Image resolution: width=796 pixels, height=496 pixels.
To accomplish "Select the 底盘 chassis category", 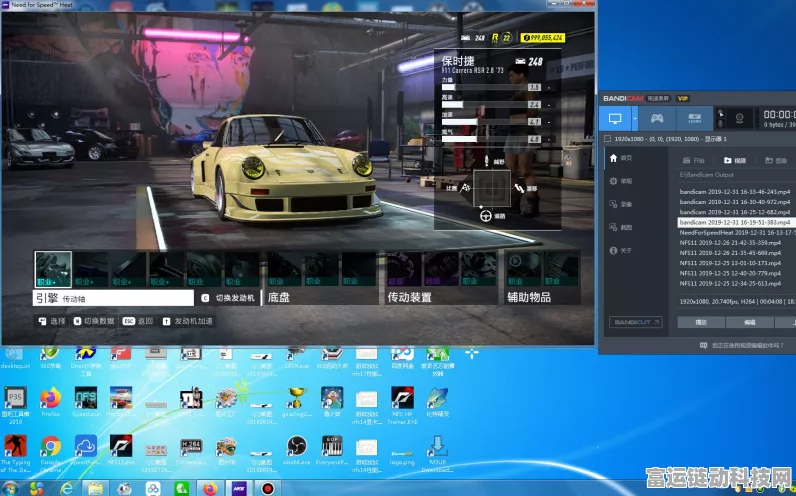I will point(279,297).
